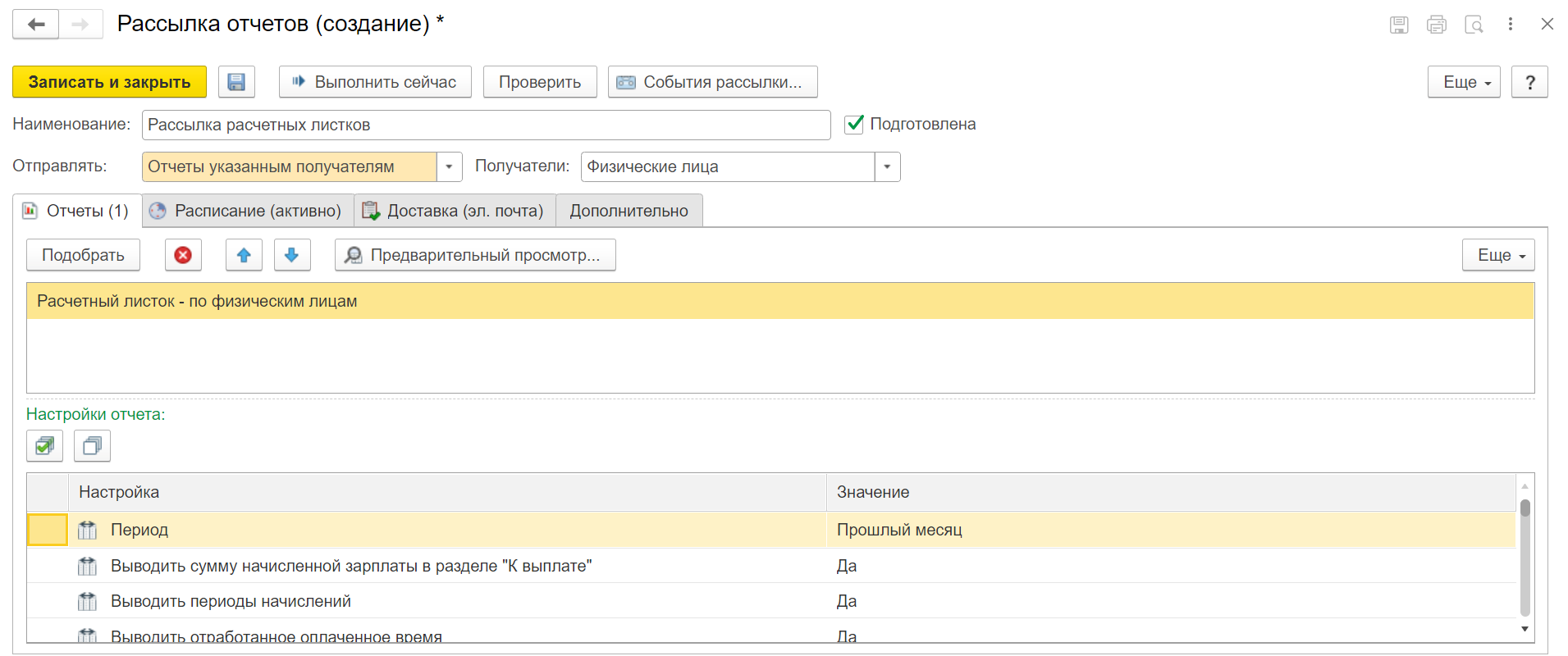
Task: Uncheck all settings with empty boxes icon
Action: click(x=92, y=446)
